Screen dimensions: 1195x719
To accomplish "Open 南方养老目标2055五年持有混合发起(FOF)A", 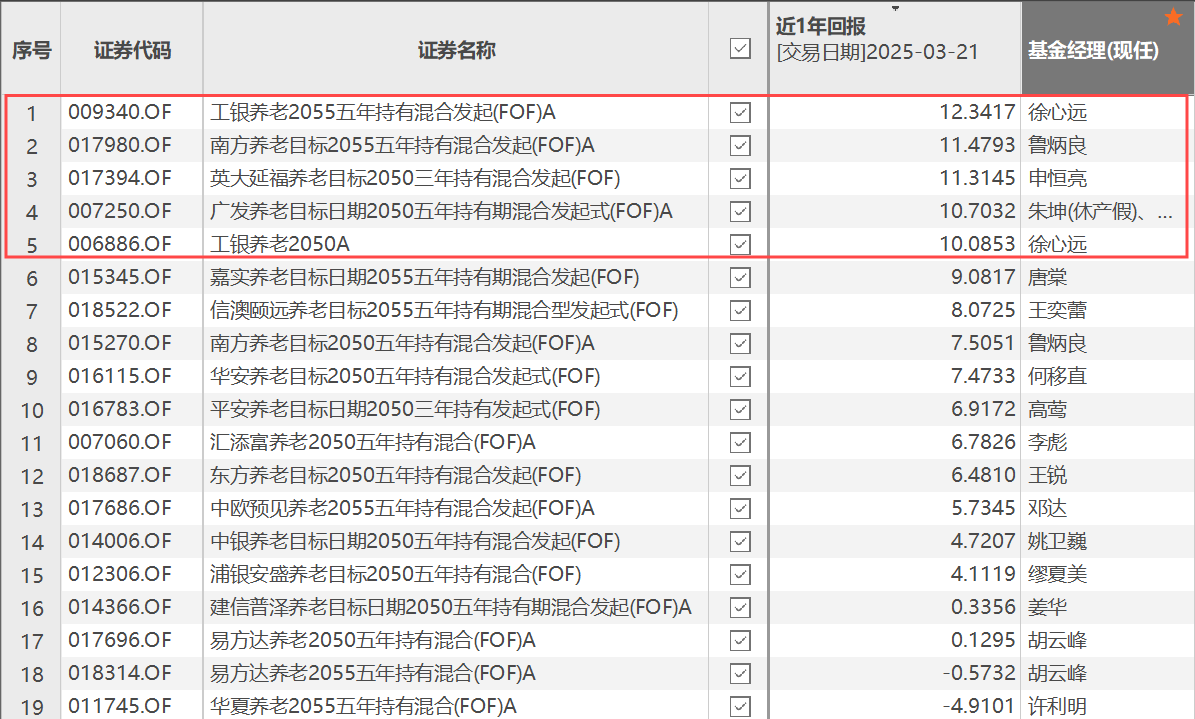I will [402, 145].
